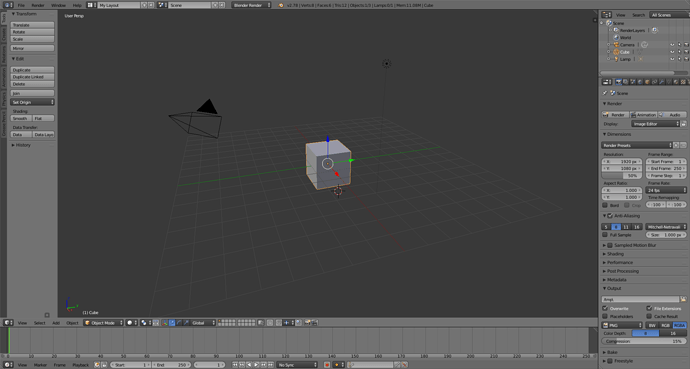Open the Modifiers wrench tab icon
Screen dimensions: 690x369
tap(661, 82)
